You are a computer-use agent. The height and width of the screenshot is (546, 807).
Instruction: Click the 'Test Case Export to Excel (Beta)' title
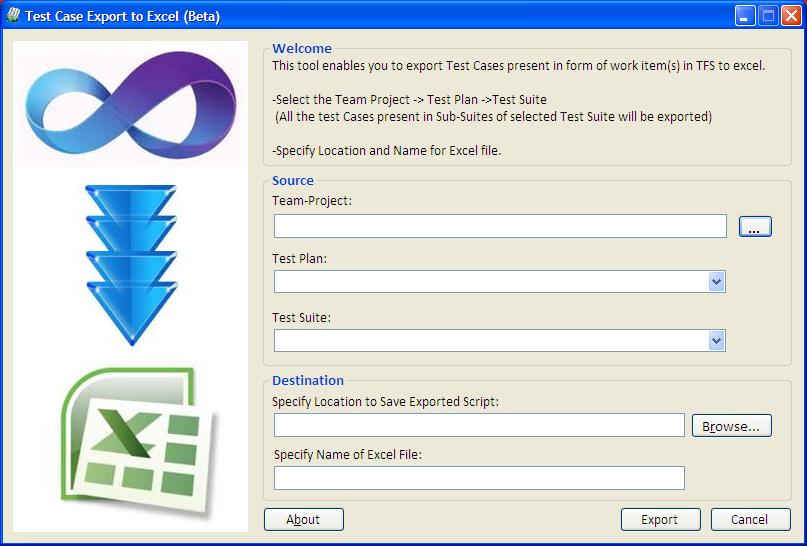point(122,16)
